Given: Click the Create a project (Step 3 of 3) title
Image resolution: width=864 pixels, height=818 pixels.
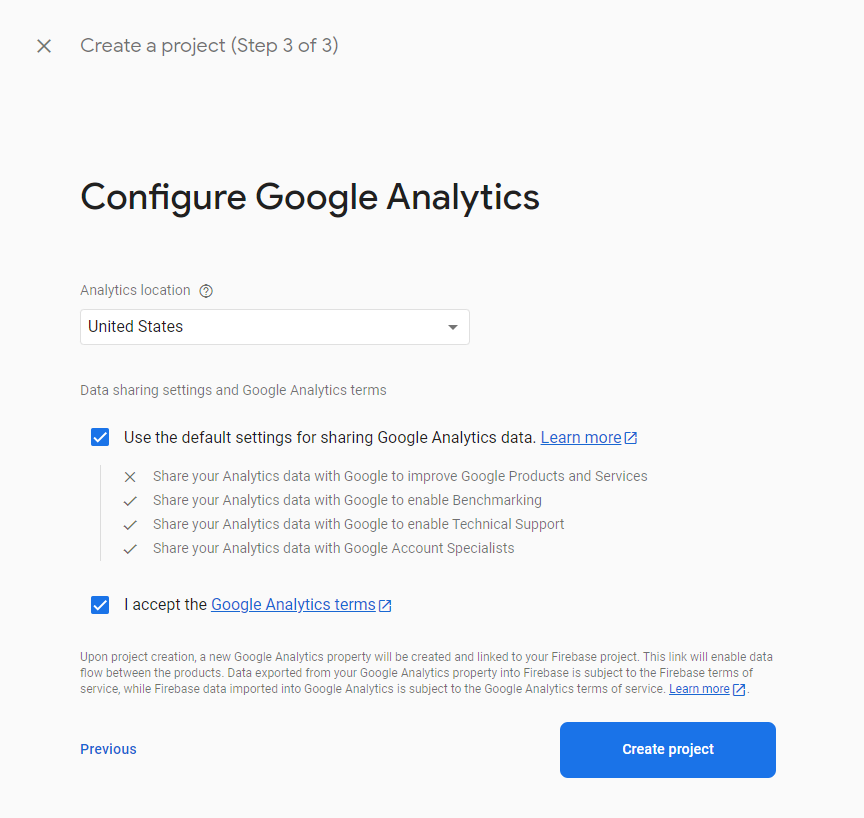Looking at the screenshot, I should point(209,46).
